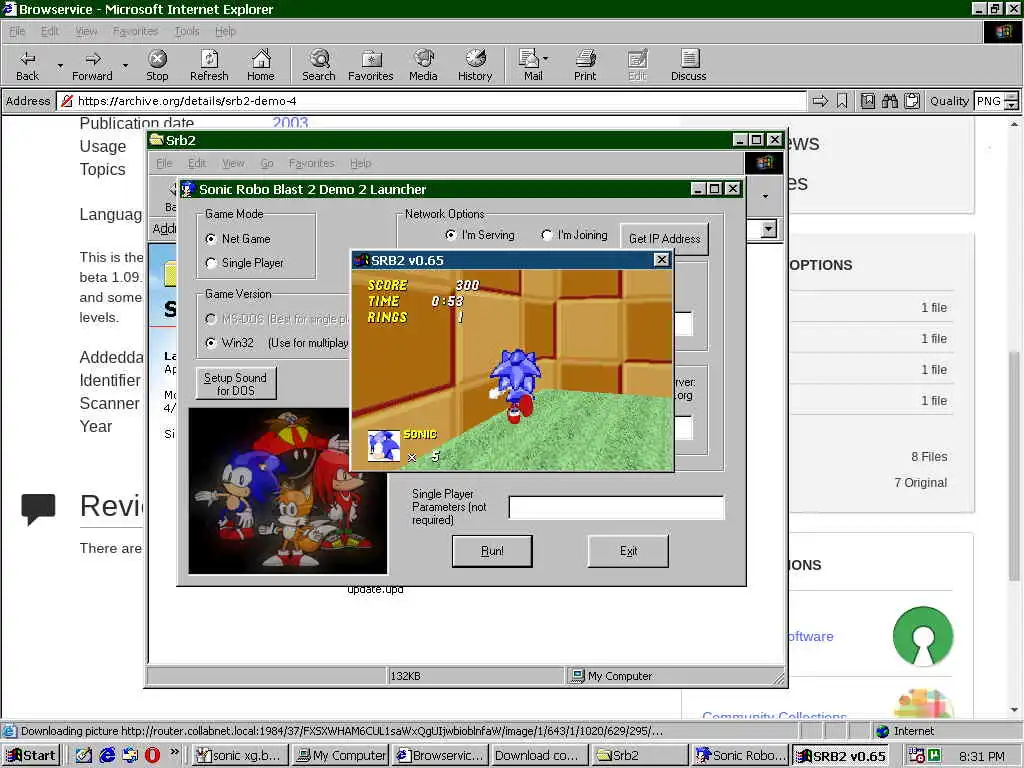1024x768 pixels.
Task: Go to the Home page
Action: (x=261, y=65)
